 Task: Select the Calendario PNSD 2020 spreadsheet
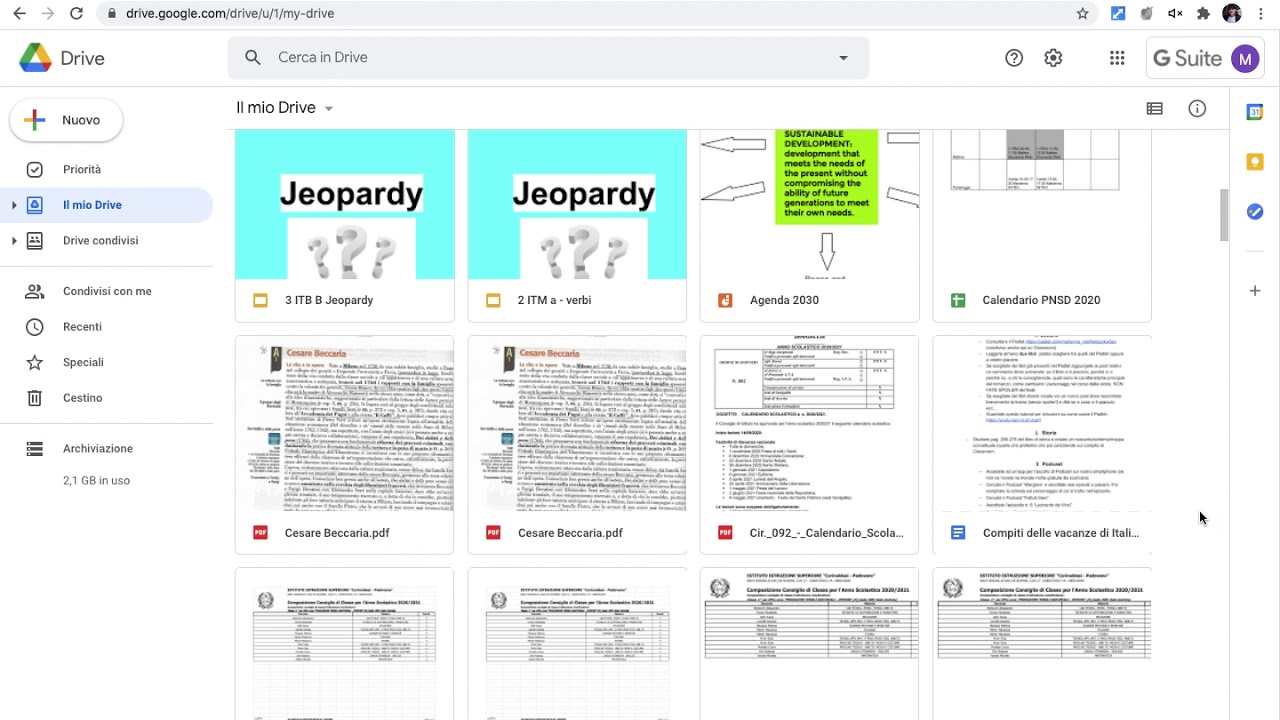1042,225
